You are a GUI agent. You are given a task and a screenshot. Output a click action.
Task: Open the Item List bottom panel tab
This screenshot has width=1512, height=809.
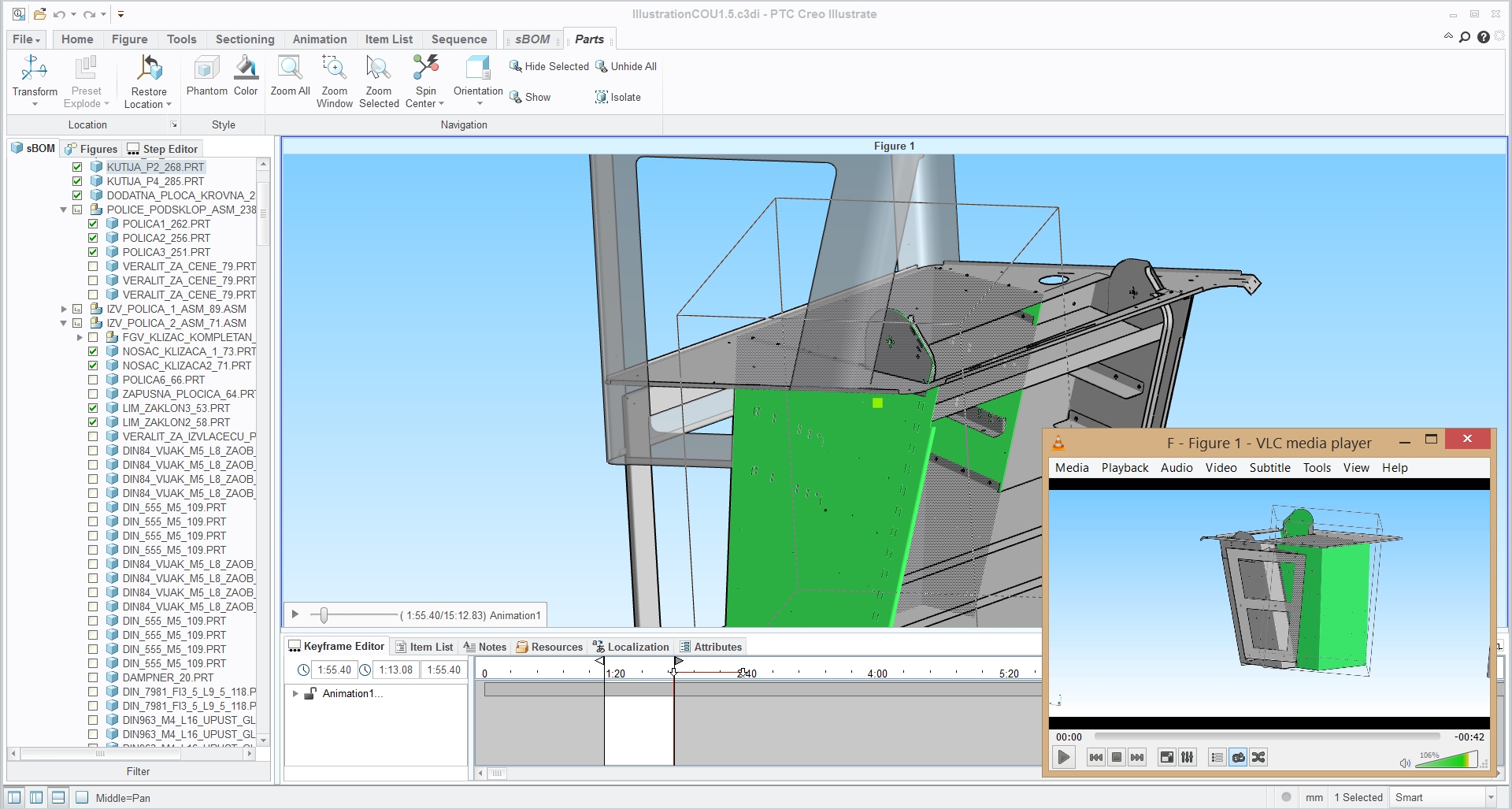pyautogui.click(x=424, y=647)
